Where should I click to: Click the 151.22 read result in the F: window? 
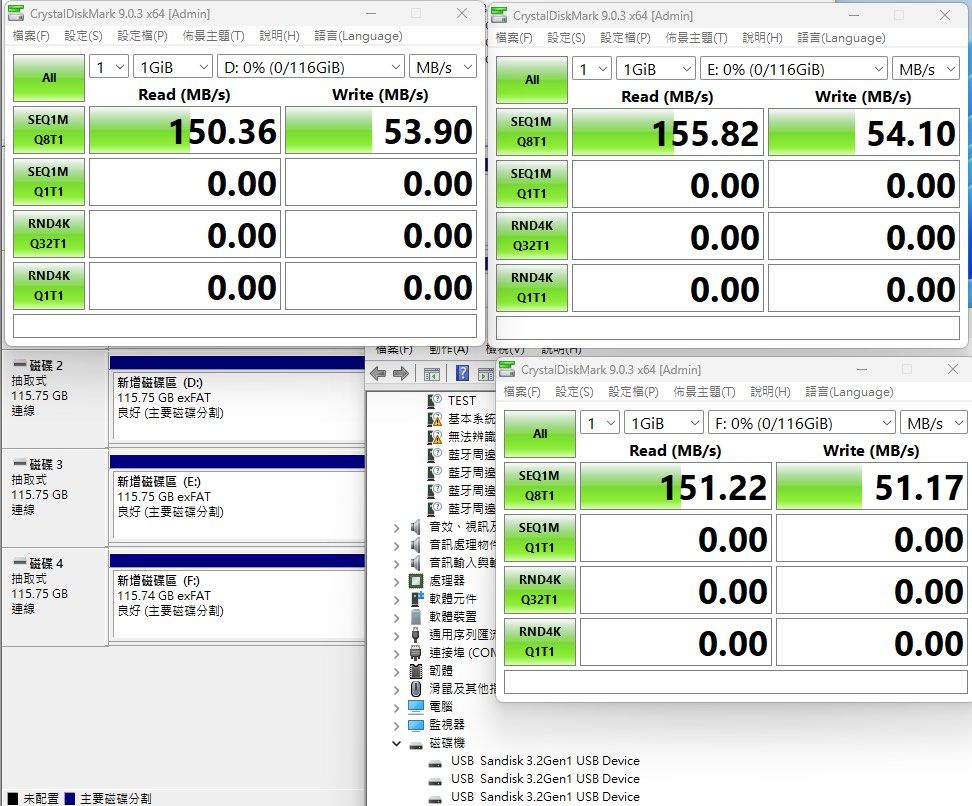click(x=676, y=486)
